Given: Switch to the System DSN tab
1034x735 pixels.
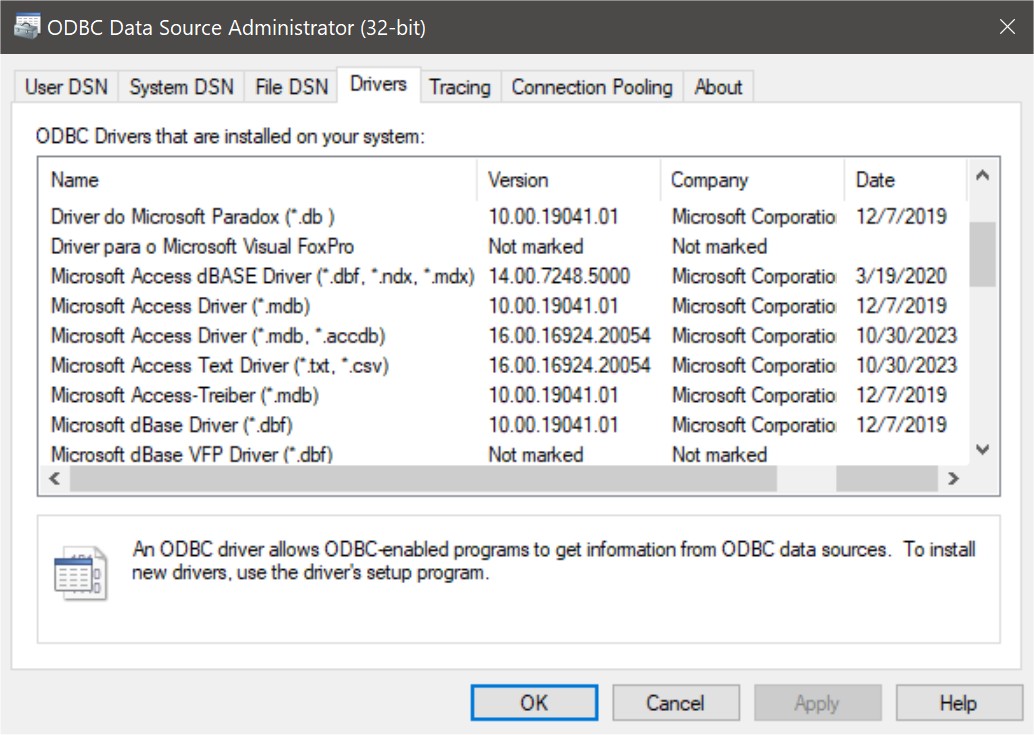Looking at the screenshot, I should coord(181,87).
